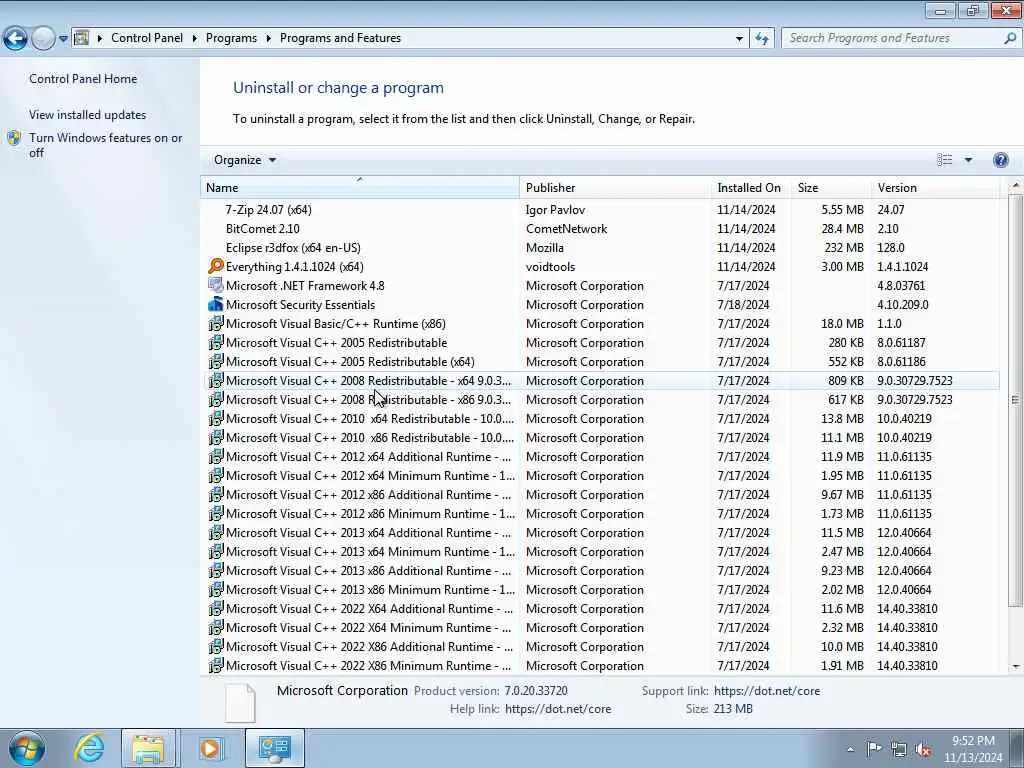Launch Internet Explorer from taskbar
Image resolution: width=1024 pixels, height=768 pixels.
[89, 748]
